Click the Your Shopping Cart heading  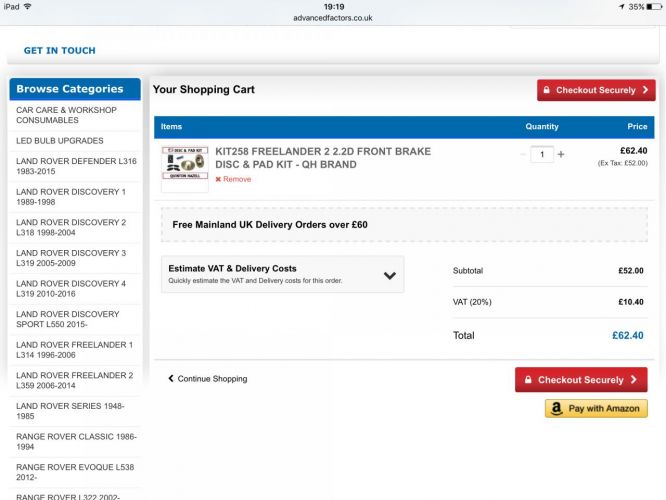point(204,89)
